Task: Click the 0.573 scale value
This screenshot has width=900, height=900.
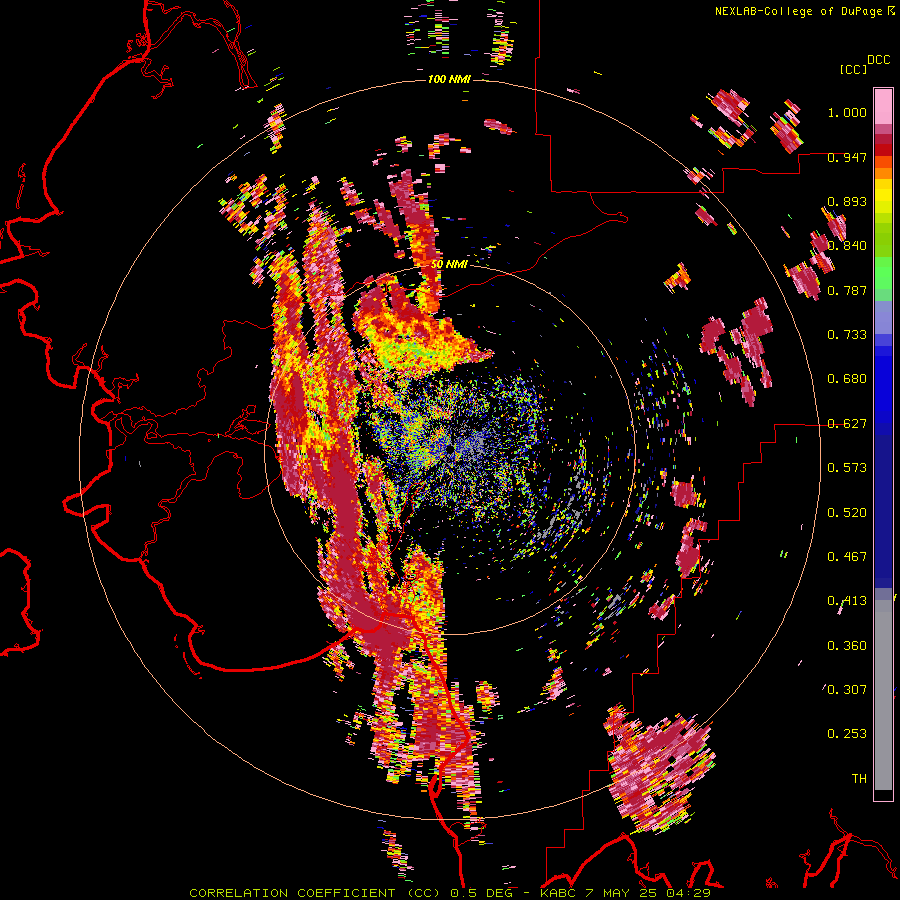Action: pos(847,468)
